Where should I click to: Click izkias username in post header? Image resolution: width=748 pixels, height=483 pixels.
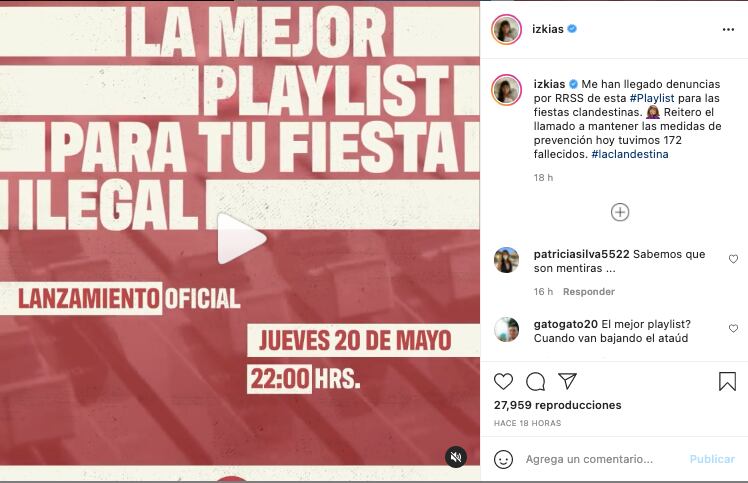tap(548, 29)
